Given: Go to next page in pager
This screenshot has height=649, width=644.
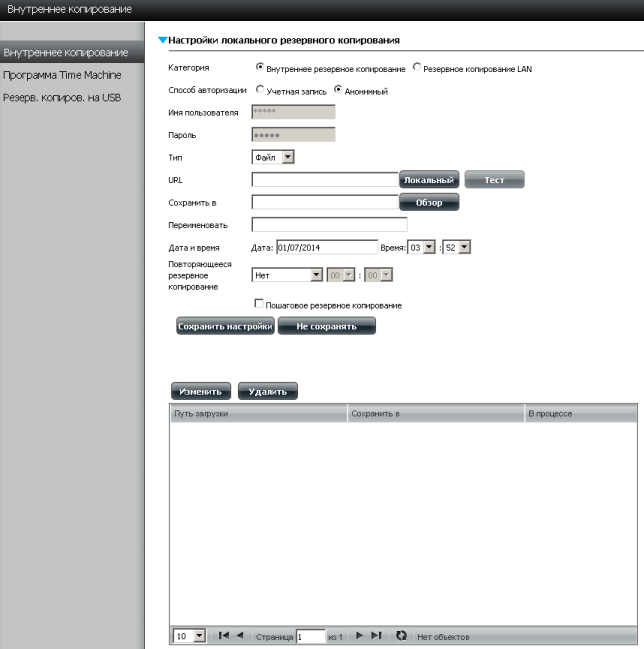Looking at the screenshot, I should (x=359, y=635).
